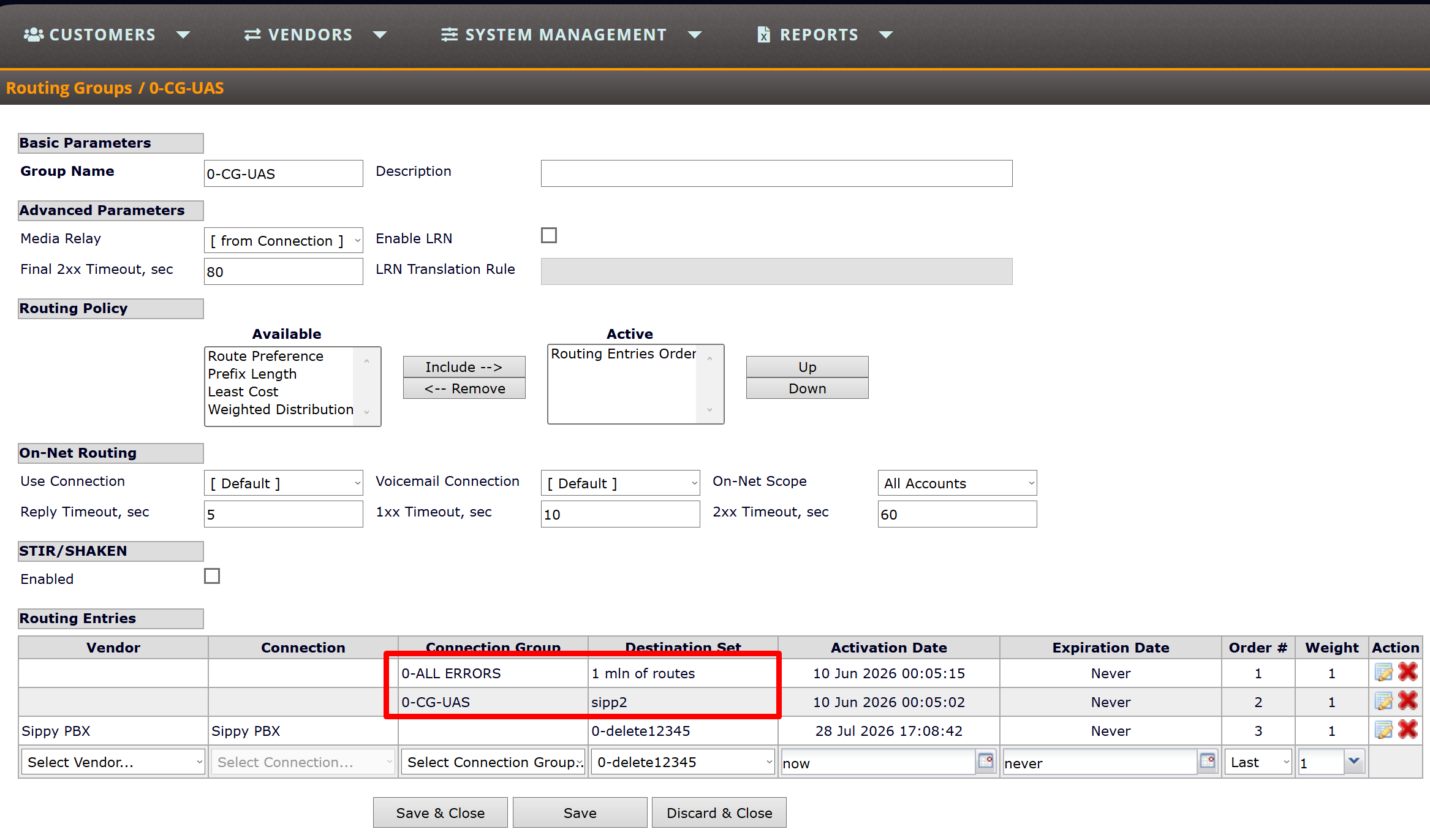Open the Select Connection Group dropdown
1430x840 pixels.
tap(493, 762)
